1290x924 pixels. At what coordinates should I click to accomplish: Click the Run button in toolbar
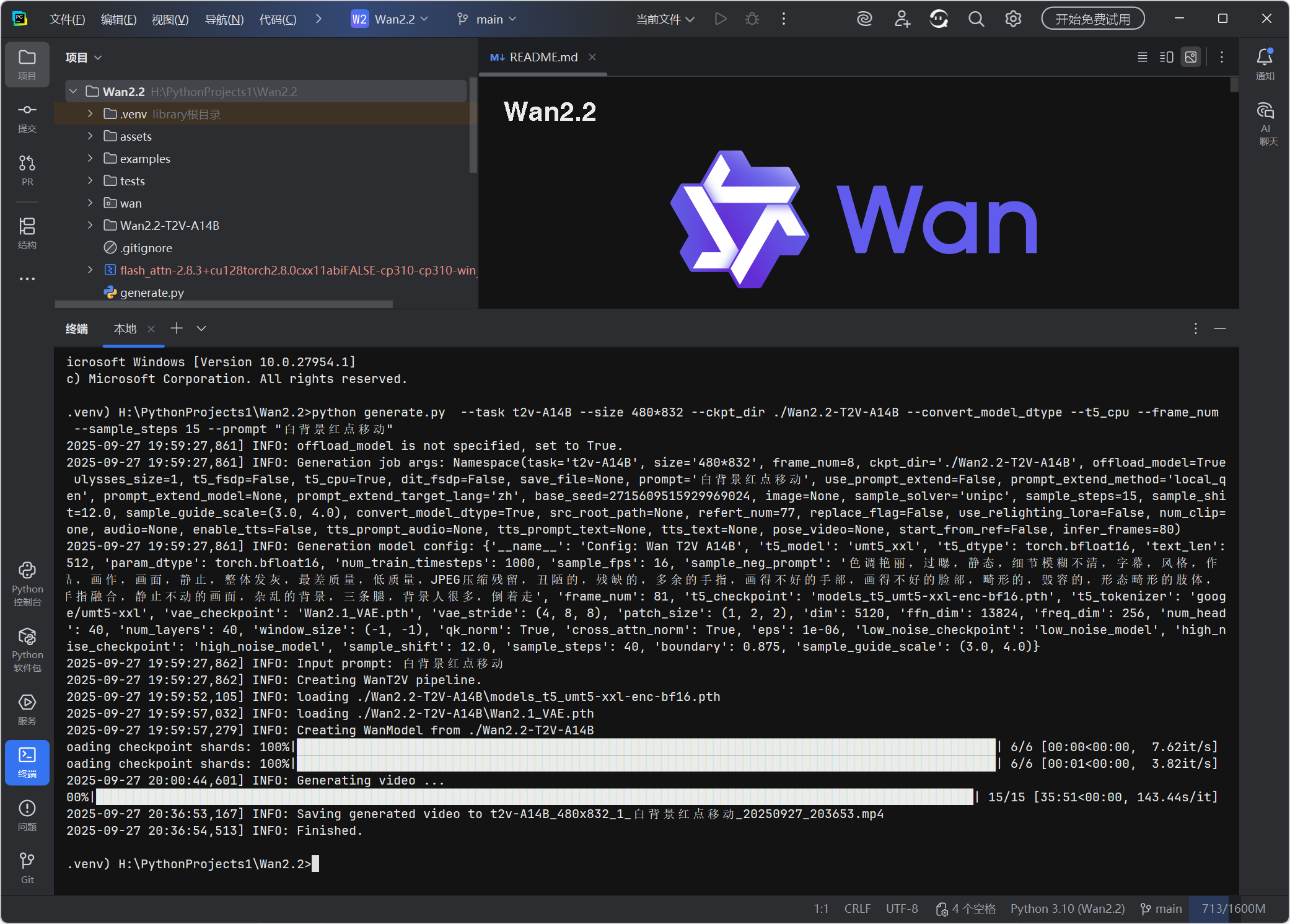tap(721, 19)
